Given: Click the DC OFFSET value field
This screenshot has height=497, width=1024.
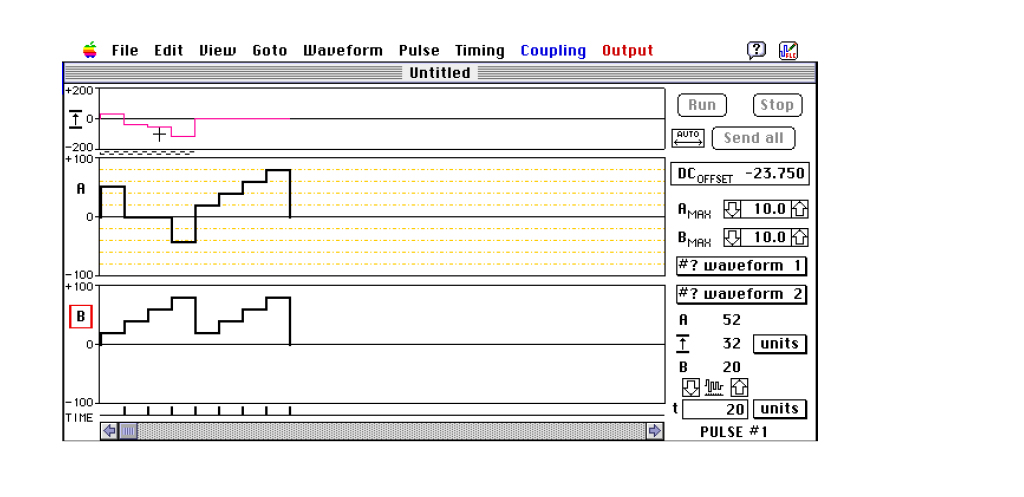Looking at the screenshot, I should point(739,174).
